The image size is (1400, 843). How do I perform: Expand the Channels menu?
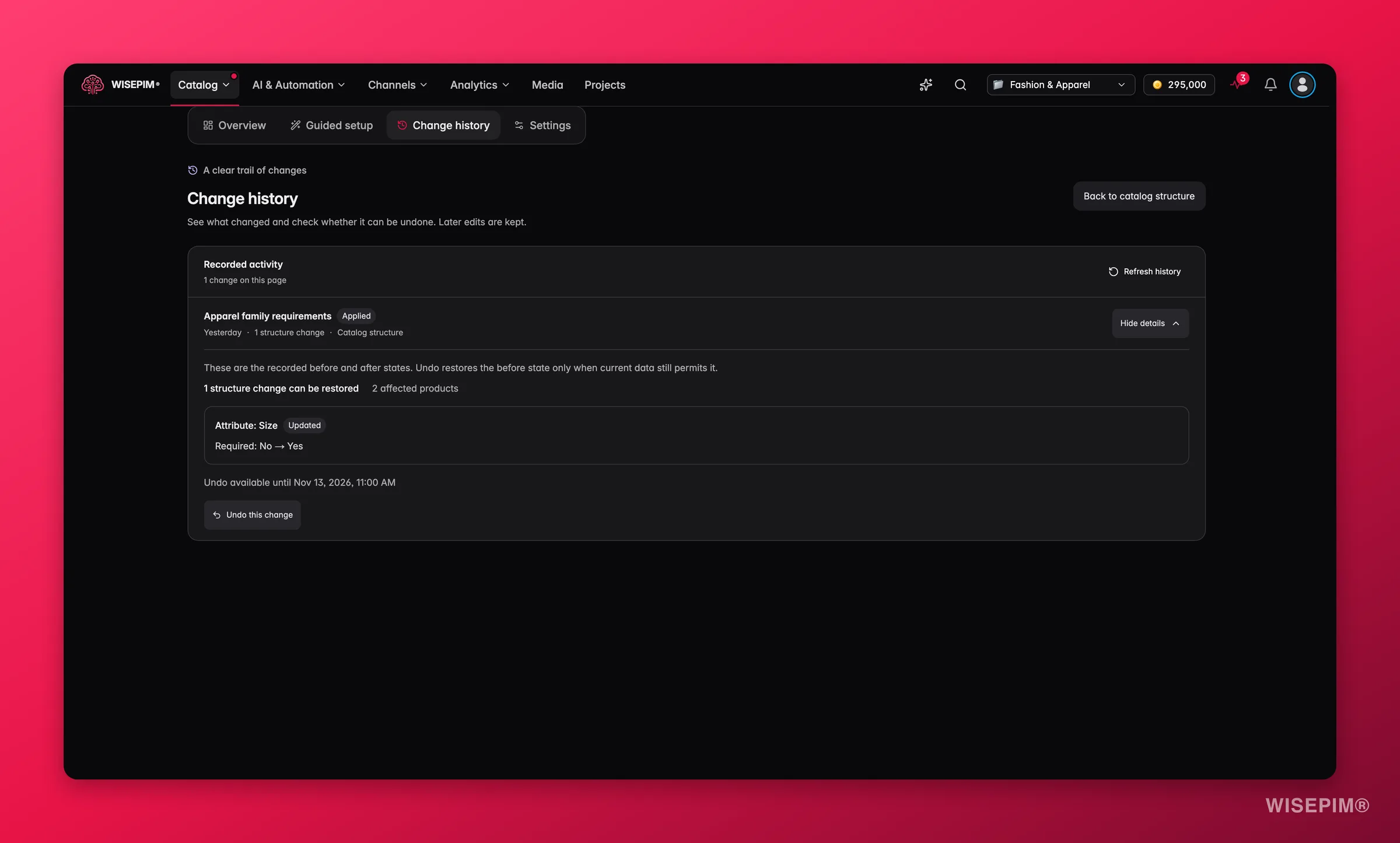tap(398, 85)
